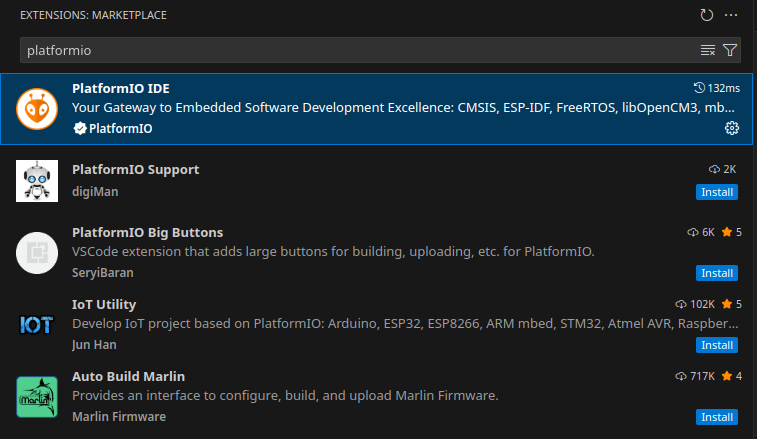Open the filter extensions funnel menu
757x439 pixels.
click(x=730, y=50)
